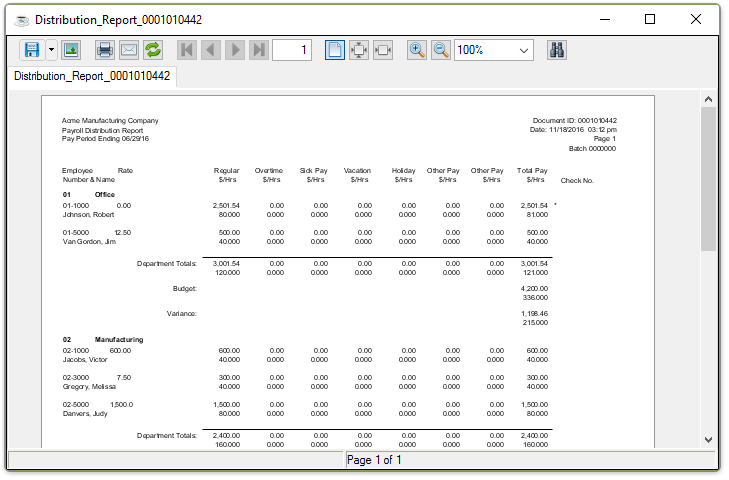Go to the first page
Screen dimensions: 729x480
tap(187, 50)
